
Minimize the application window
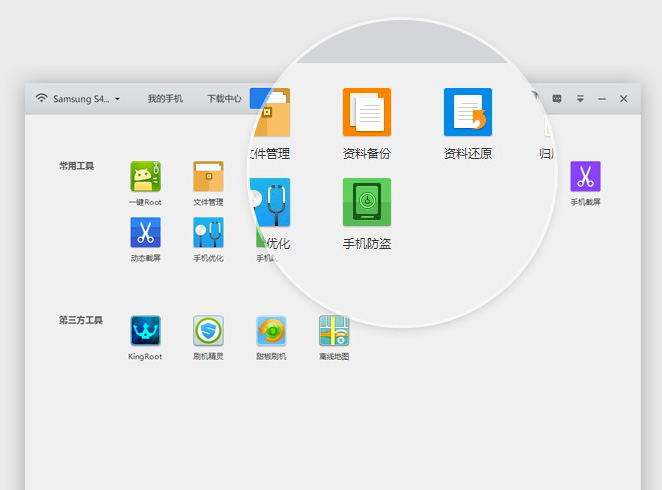pyautogui.click(x=602, y=99)
